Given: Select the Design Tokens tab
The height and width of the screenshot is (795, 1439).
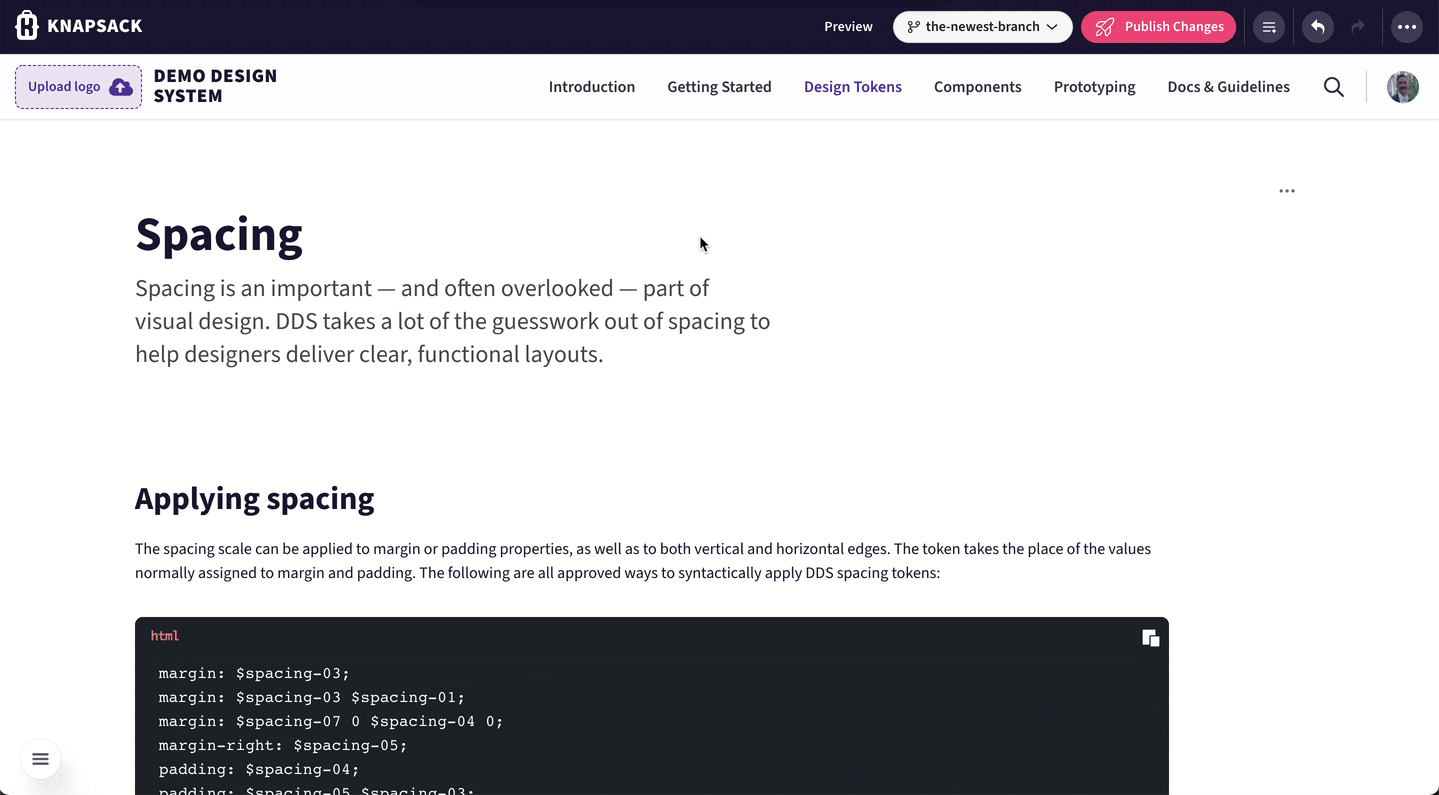Looking at the screenshot, I should click(852, 87).
